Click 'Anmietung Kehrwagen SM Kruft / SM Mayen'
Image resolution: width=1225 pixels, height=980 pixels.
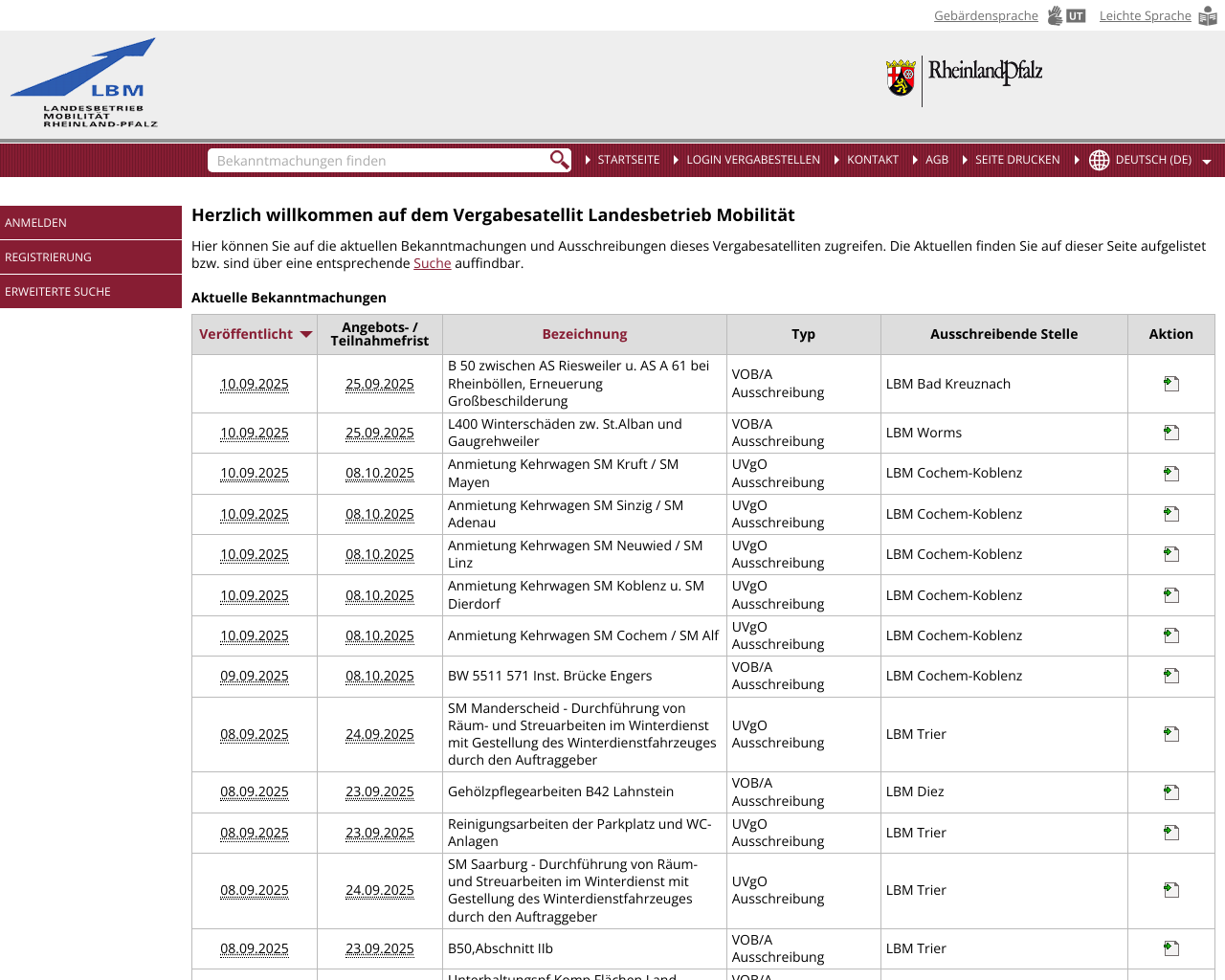(563, 473)
